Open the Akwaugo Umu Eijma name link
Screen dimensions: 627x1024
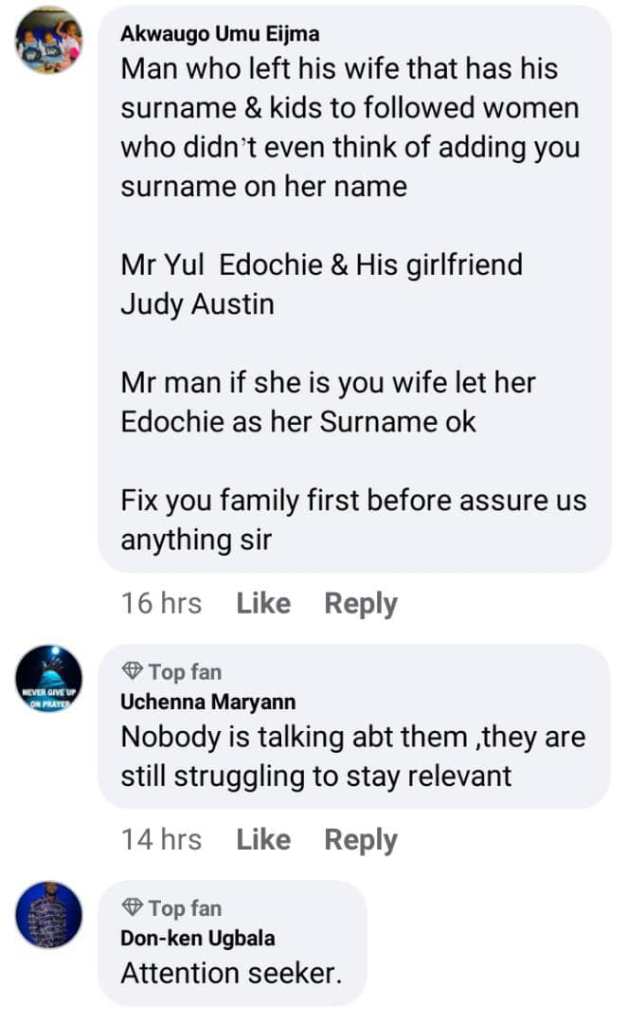click(x=220, y=34)
